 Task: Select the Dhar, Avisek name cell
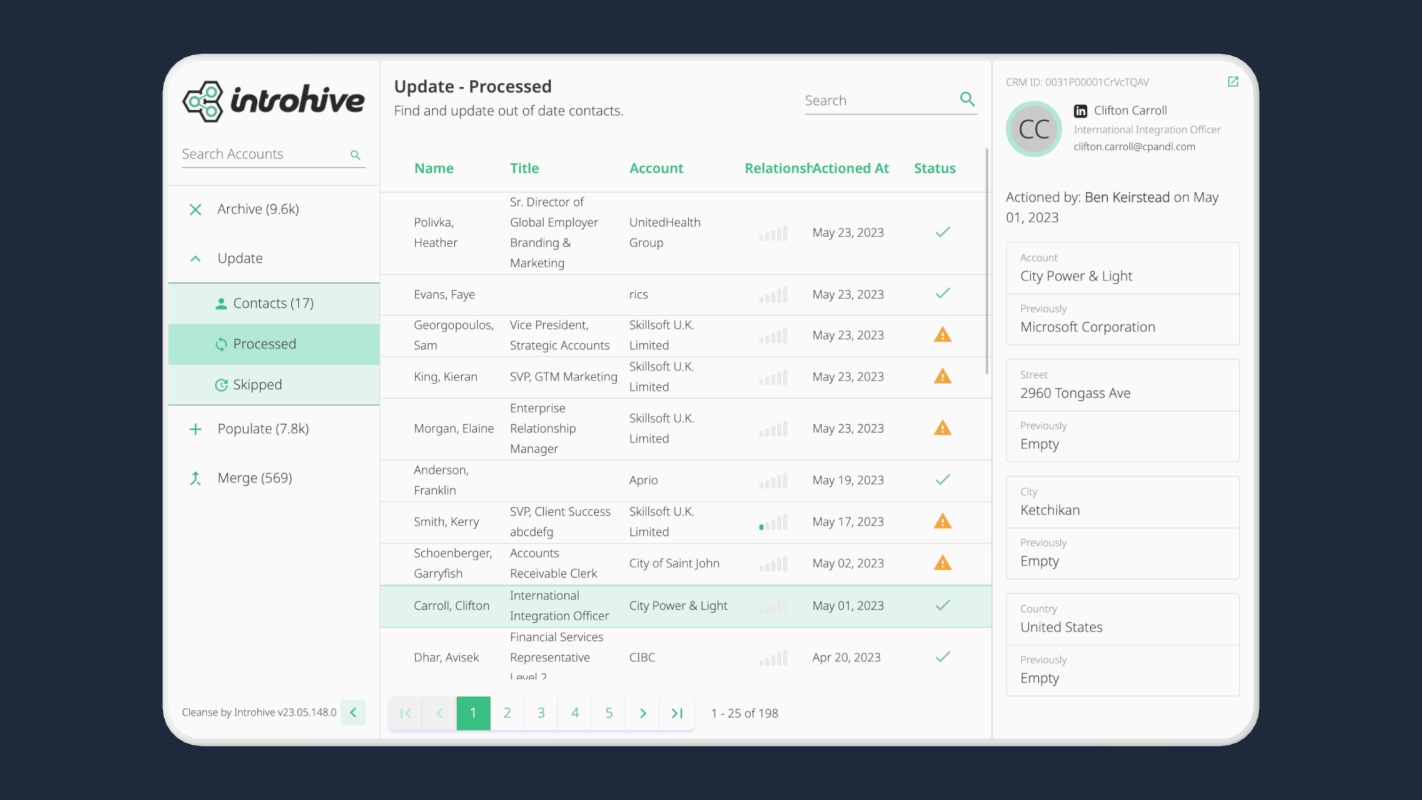446,657
